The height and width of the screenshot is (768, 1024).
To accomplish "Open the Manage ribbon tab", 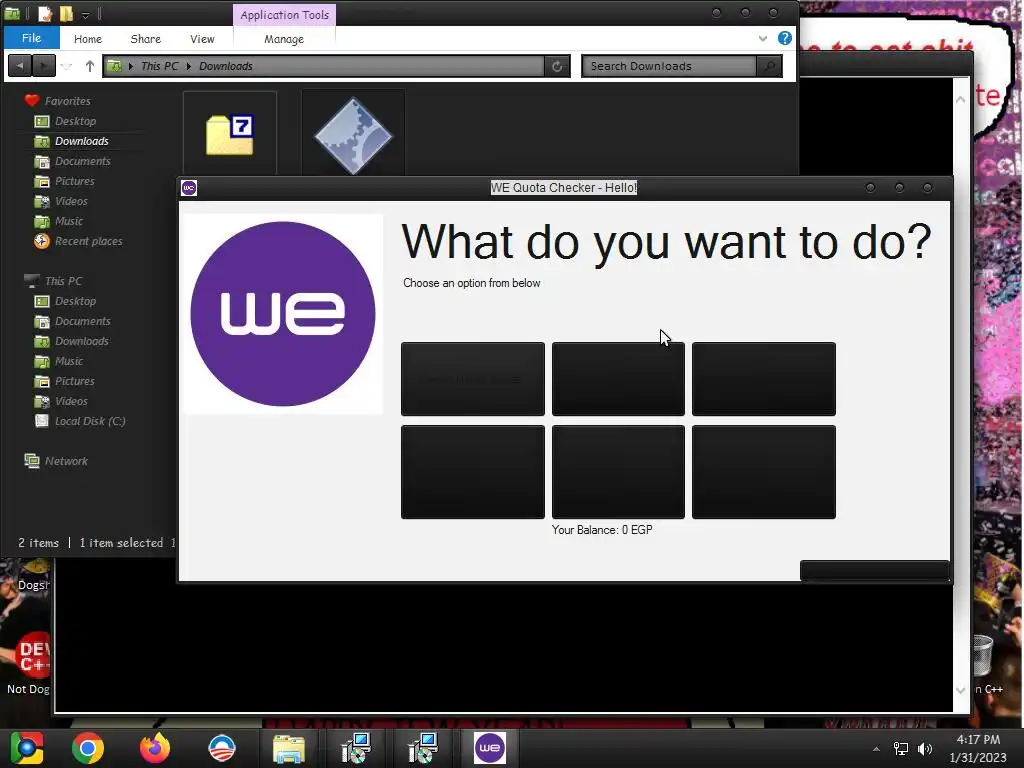I will [283, 39].
